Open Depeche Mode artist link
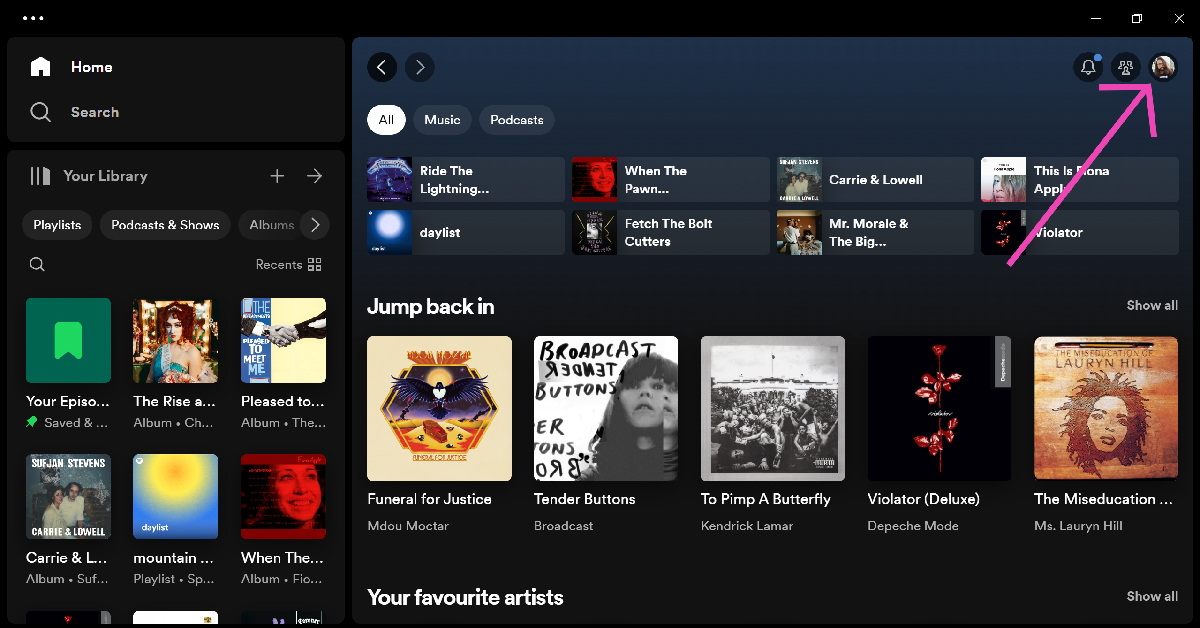The width and height of the screenshot is (1200, 628). (x=913, y=526)
